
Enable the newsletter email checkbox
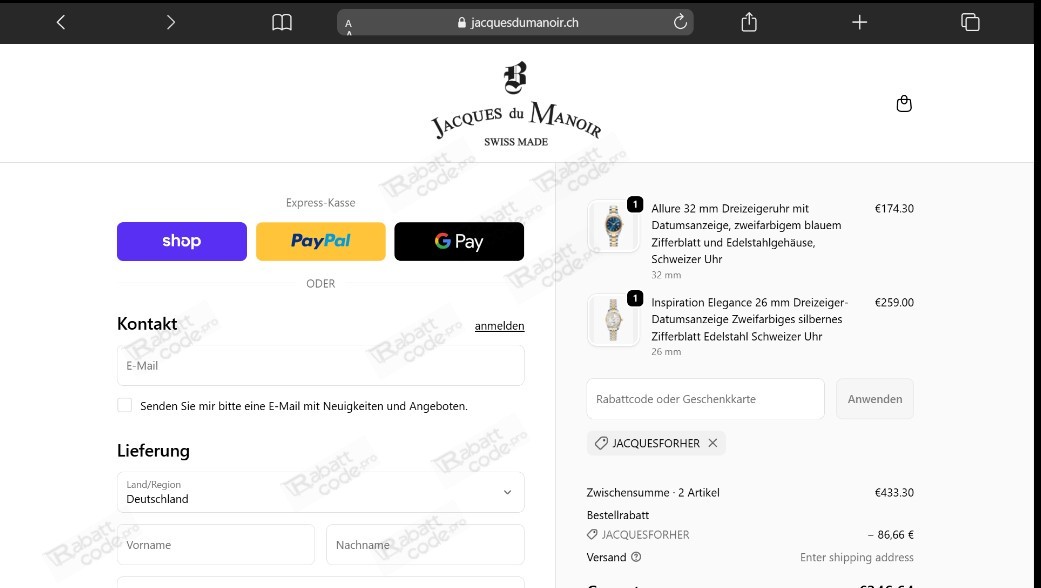[124, 405]
